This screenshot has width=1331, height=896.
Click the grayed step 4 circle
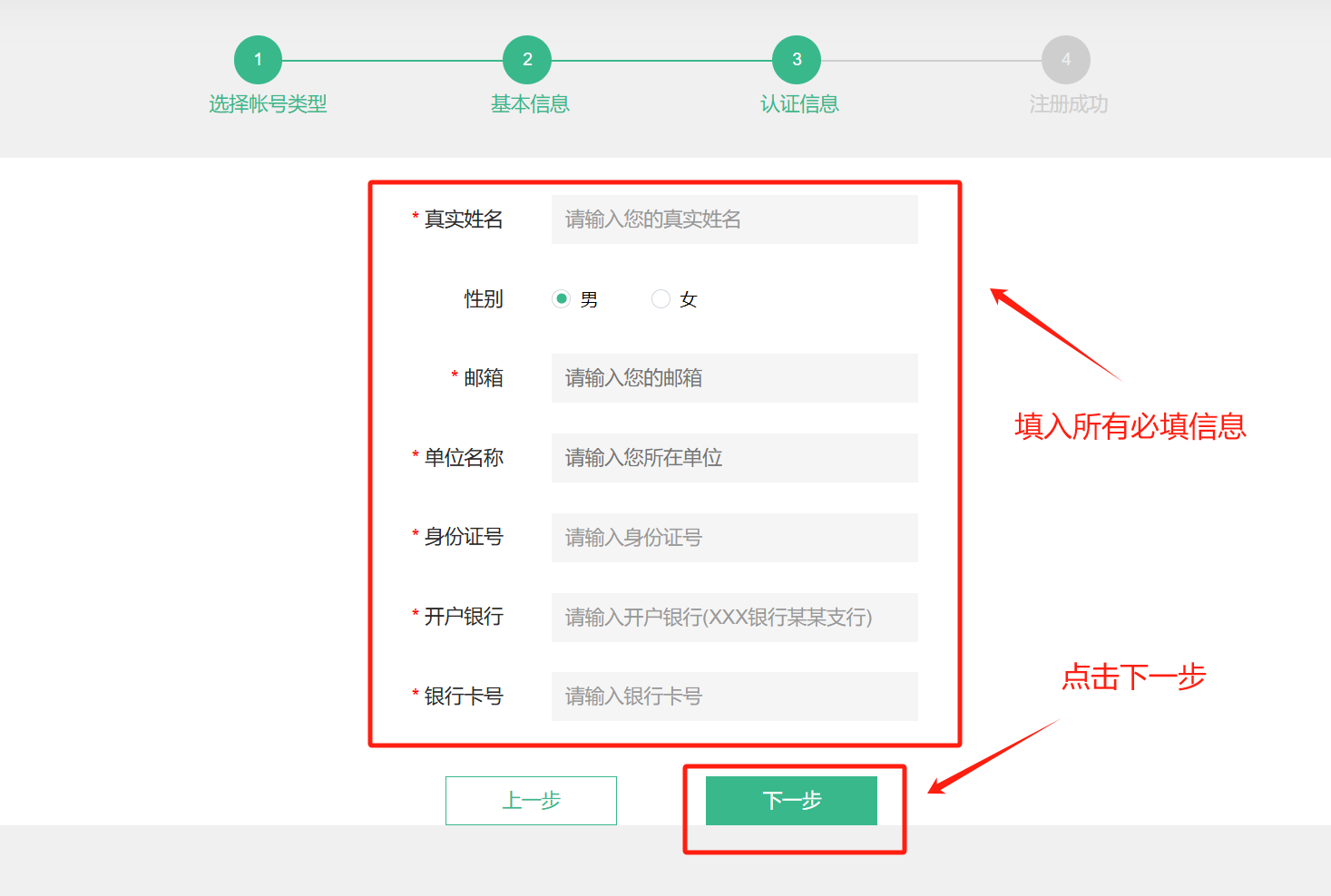[x=1066, y=60]
